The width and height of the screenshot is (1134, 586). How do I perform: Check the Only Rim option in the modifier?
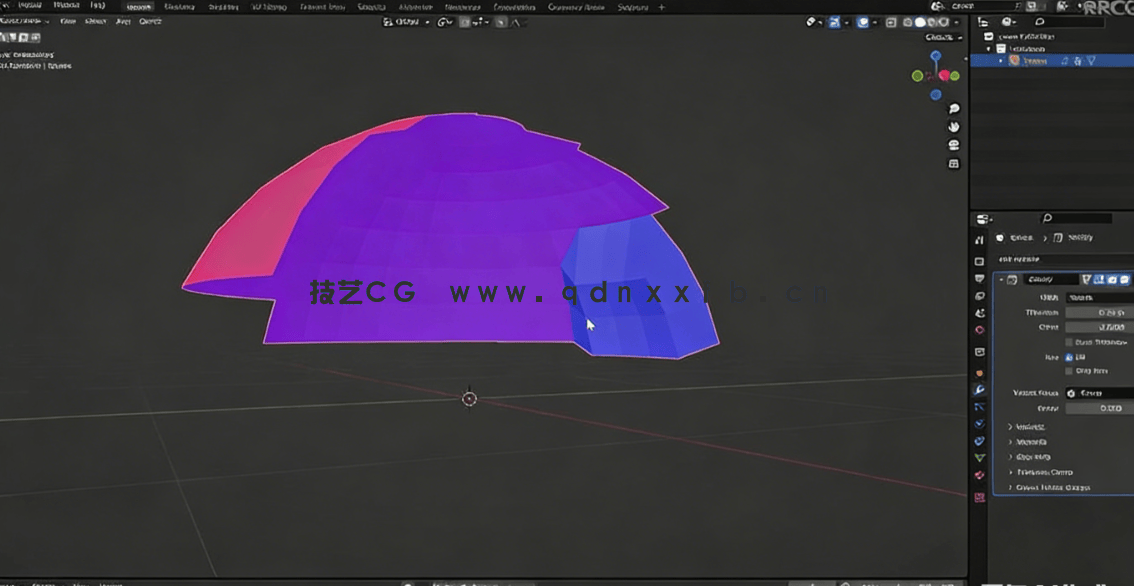tap(1068, 371)
